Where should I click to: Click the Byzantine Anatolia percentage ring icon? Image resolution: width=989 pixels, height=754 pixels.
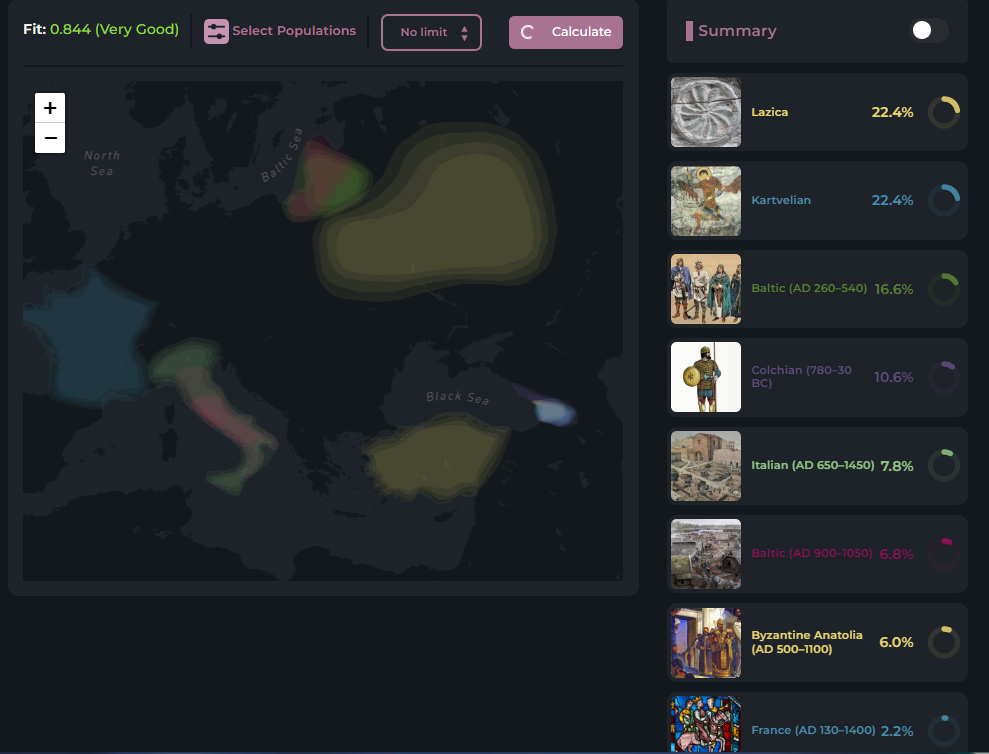pyautogui.click(x=943, y=642)
